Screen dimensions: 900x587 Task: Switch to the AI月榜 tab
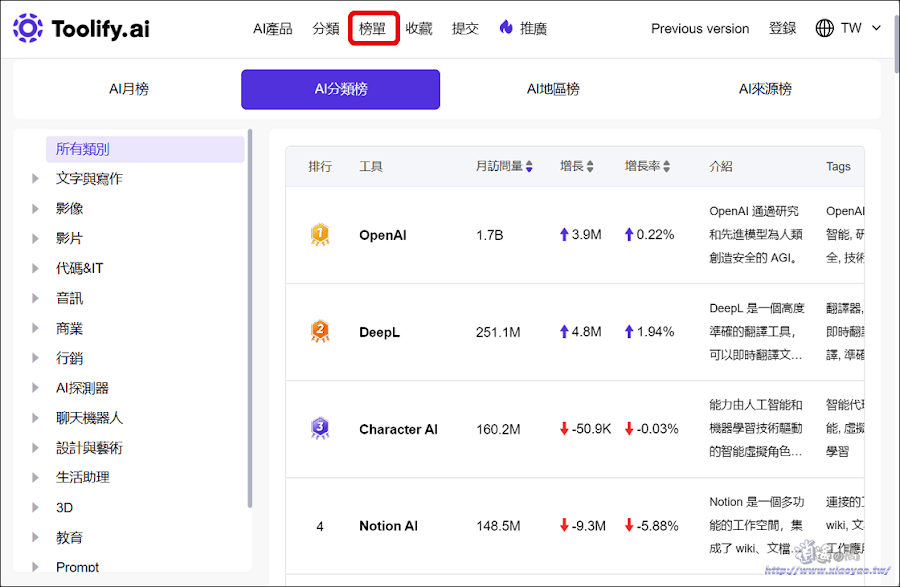pyautogui.click(x=129, y=89)
